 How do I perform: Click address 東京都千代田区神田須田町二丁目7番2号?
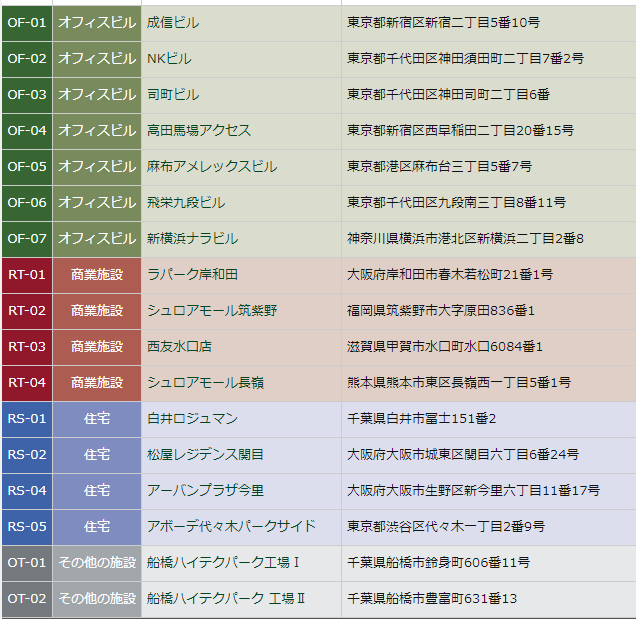[x=465, y=59]
